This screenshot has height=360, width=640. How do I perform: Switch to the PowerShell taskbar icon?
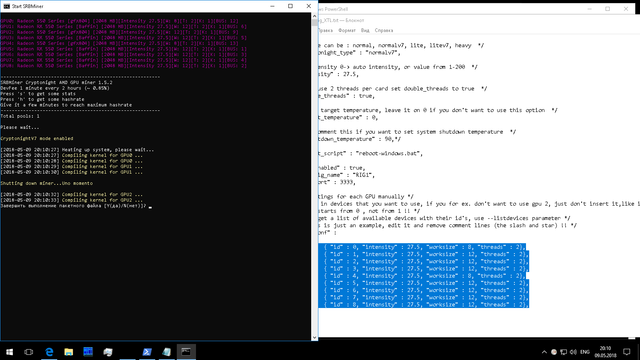(147, 351)
